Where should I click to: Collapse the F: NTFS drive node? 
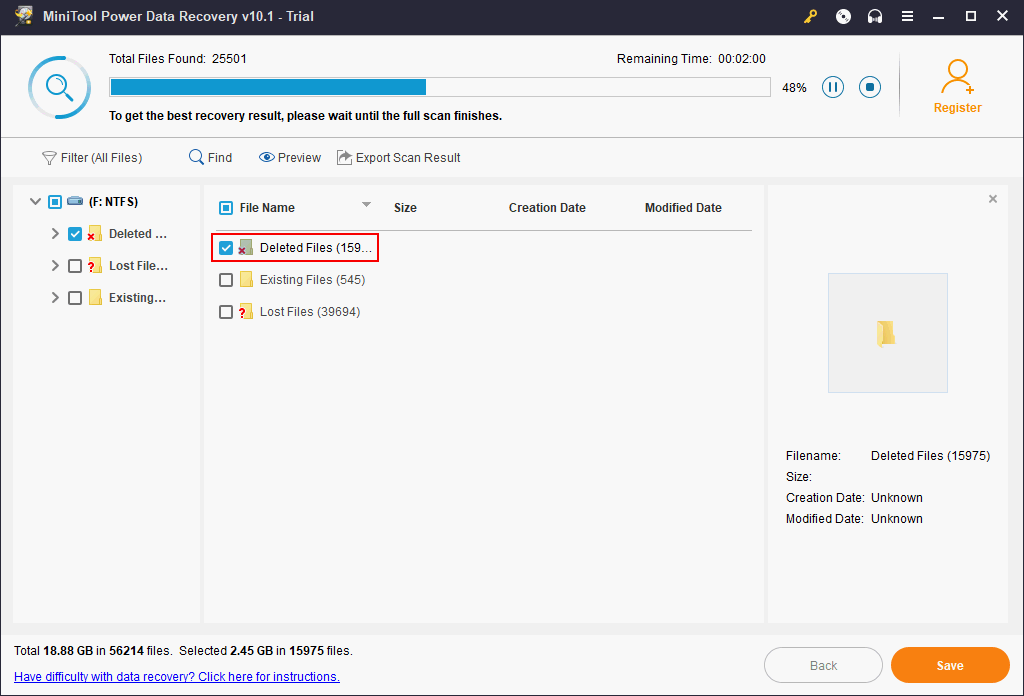[35, 202]
